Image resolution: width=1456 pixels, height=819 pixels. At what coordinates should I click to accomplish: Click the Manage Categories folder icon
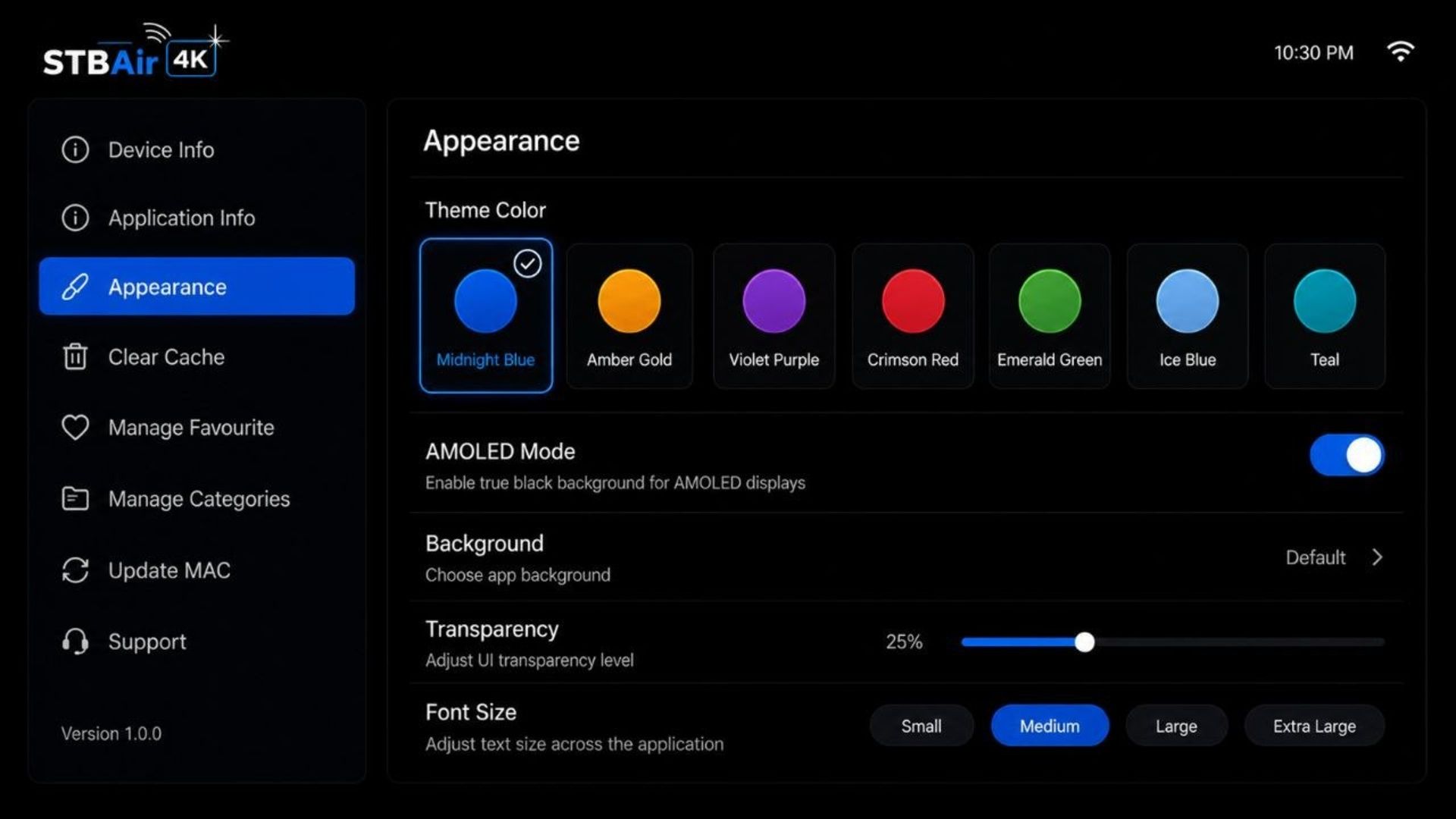75,498
